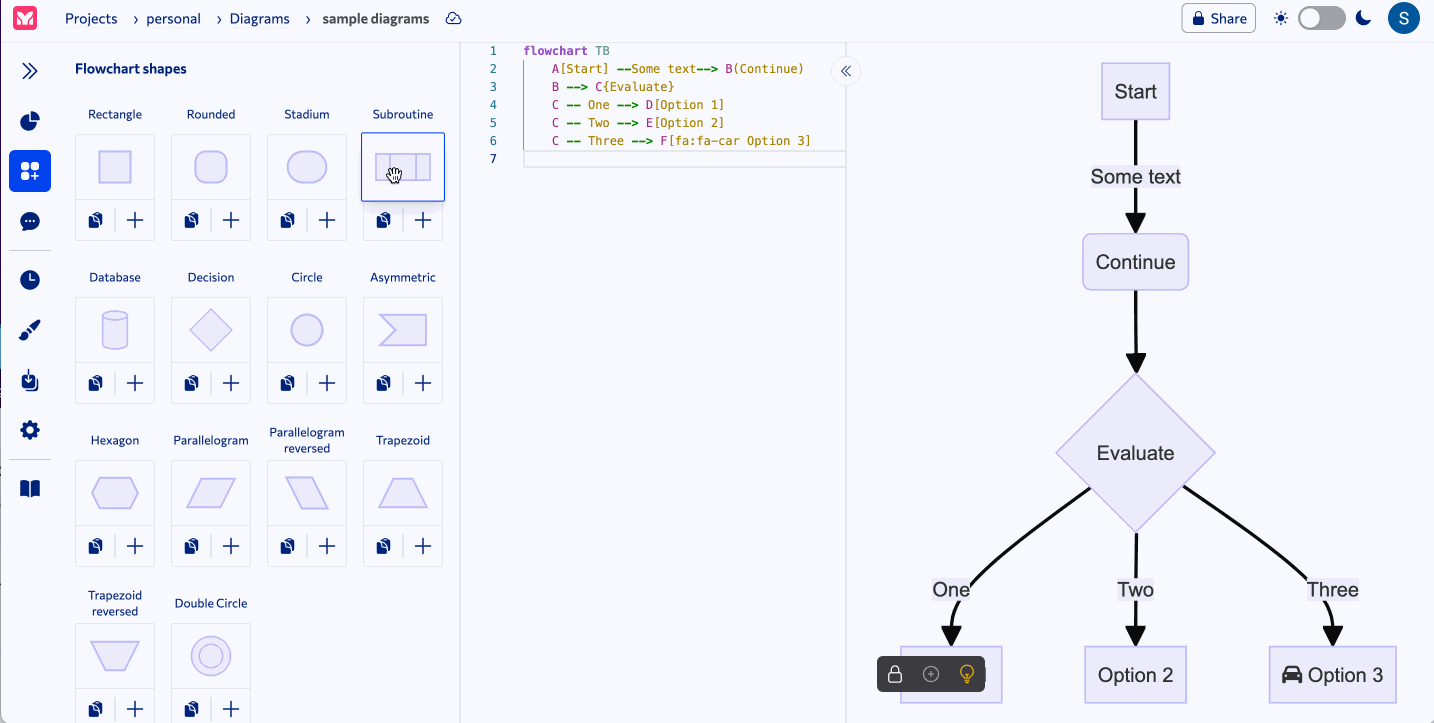
Task: Click the Option 2 node
Action: click(x=1135, y=675)
